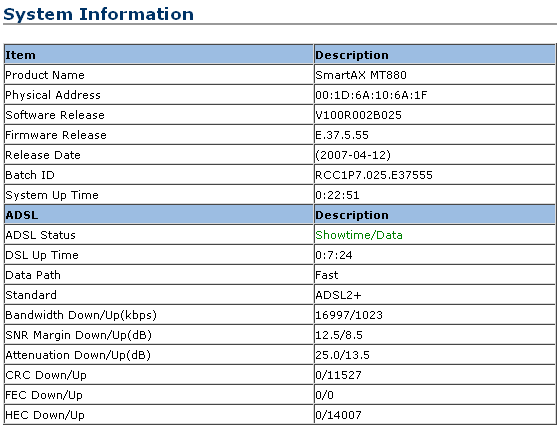Click the ADSL section header cell
The image size is (560, 429).
(159, 215)
